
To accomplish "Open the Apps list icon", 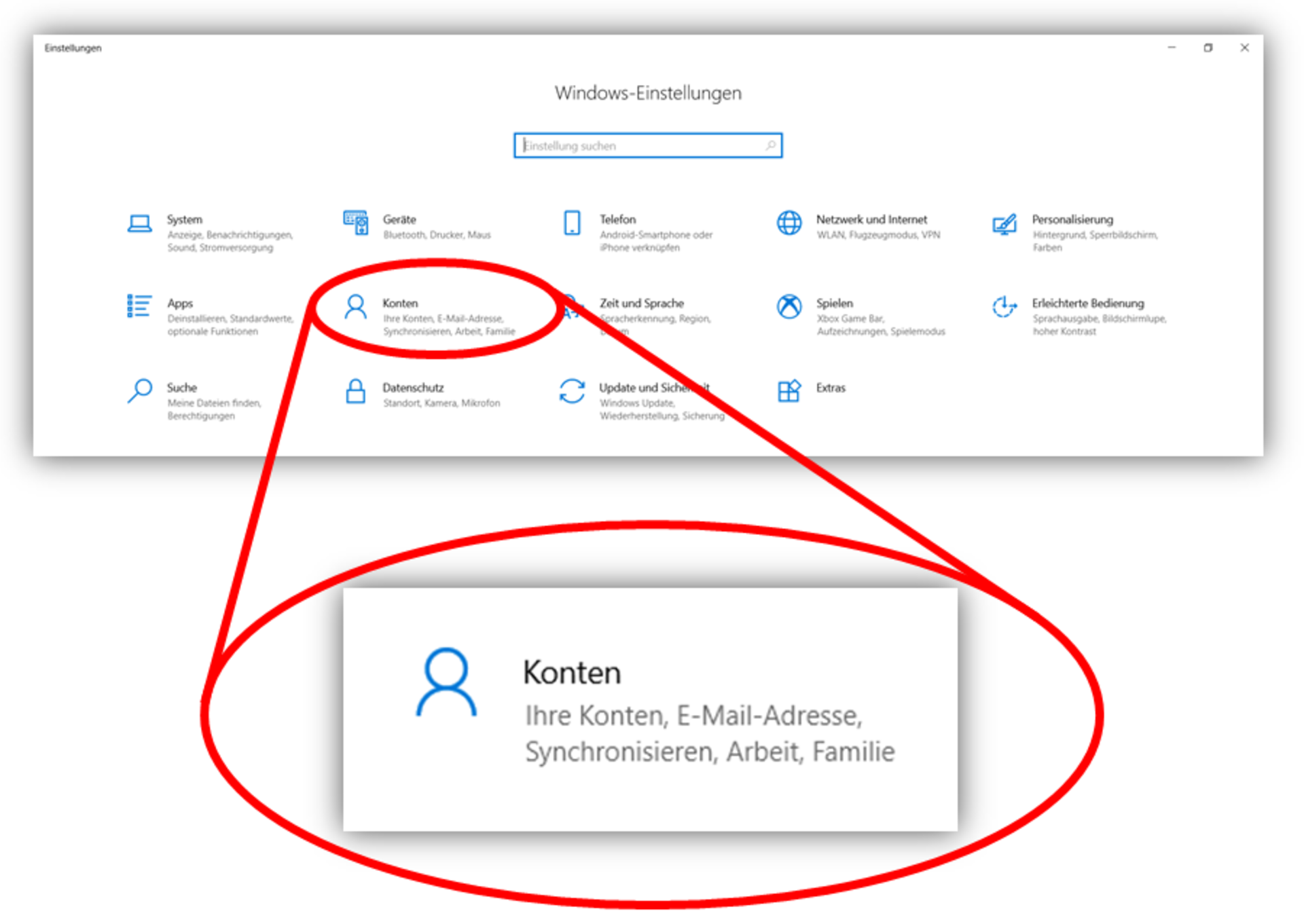I will click(x=139, y=306).
